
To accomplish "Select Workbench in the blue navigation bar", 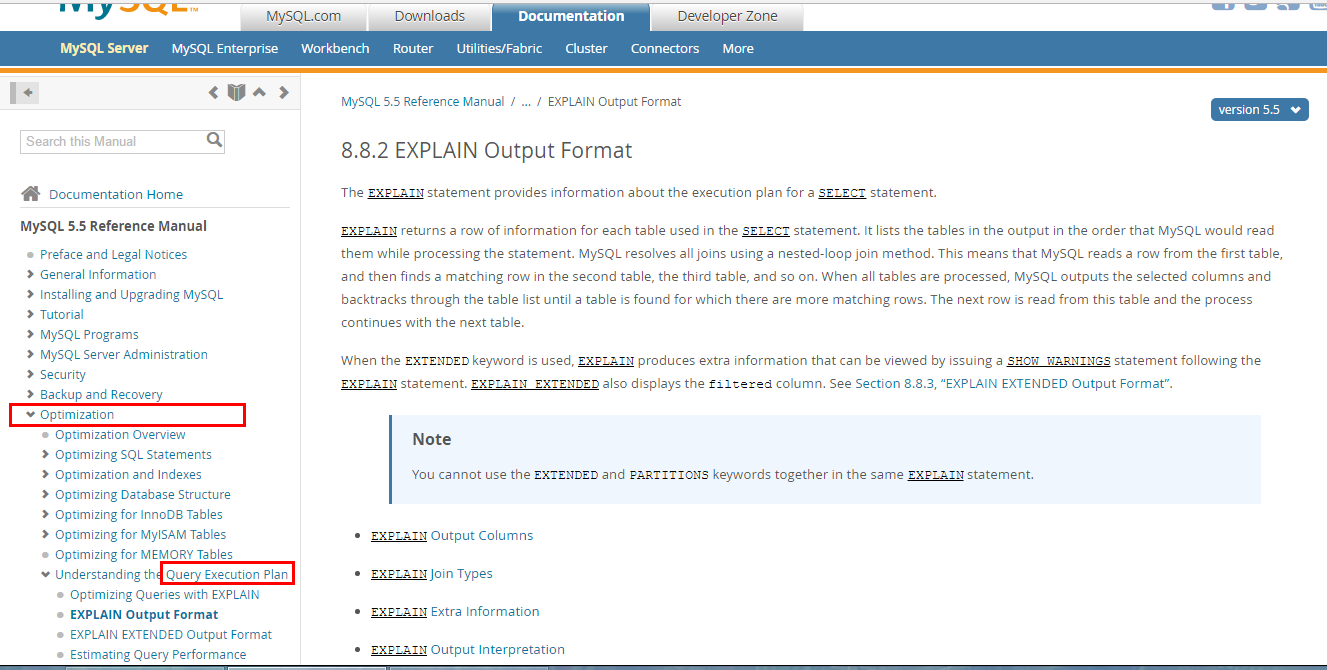I will point(335,48).
